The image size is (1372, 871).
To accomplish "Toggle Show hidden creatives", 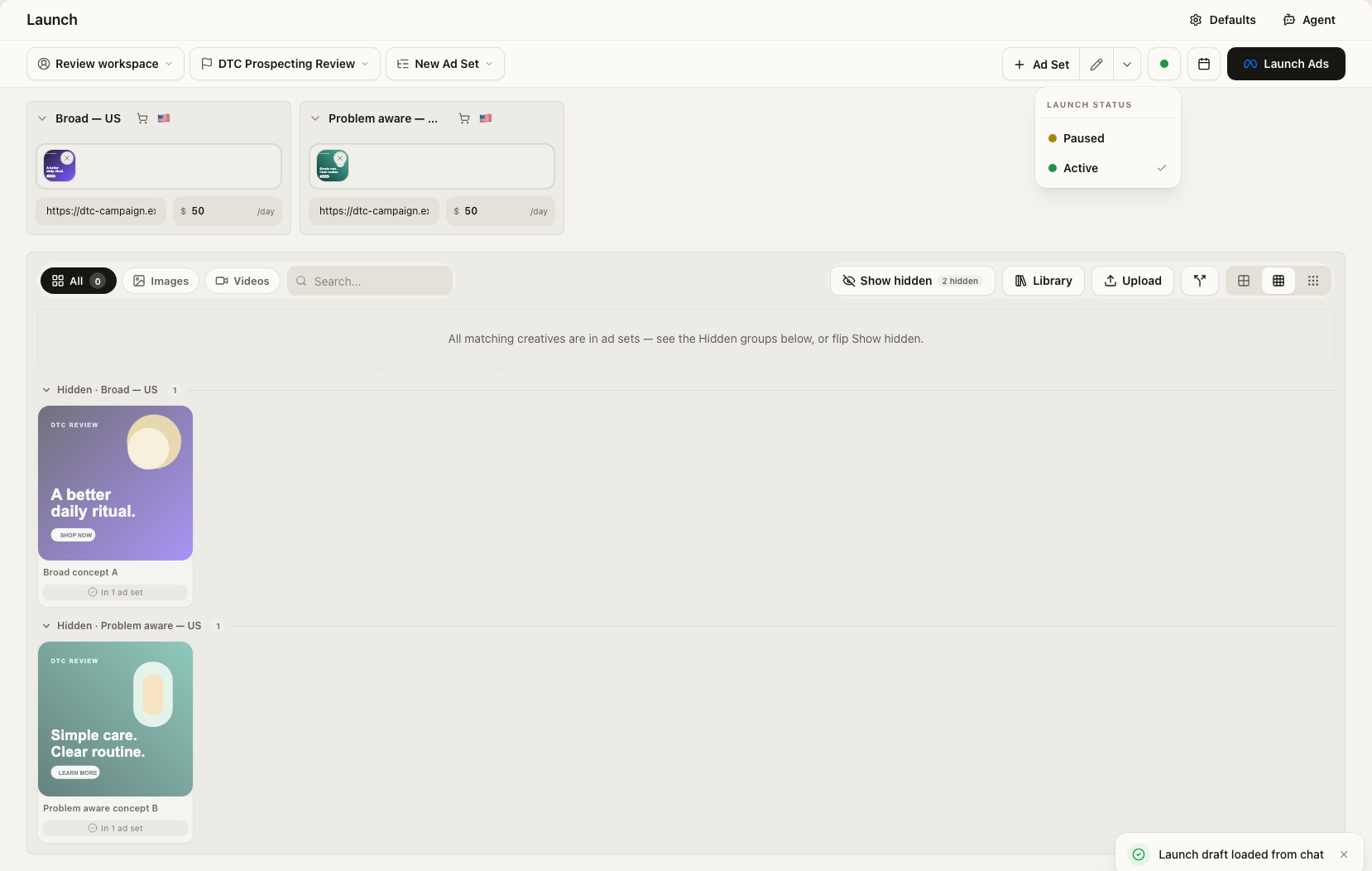I will click(912, 281).
